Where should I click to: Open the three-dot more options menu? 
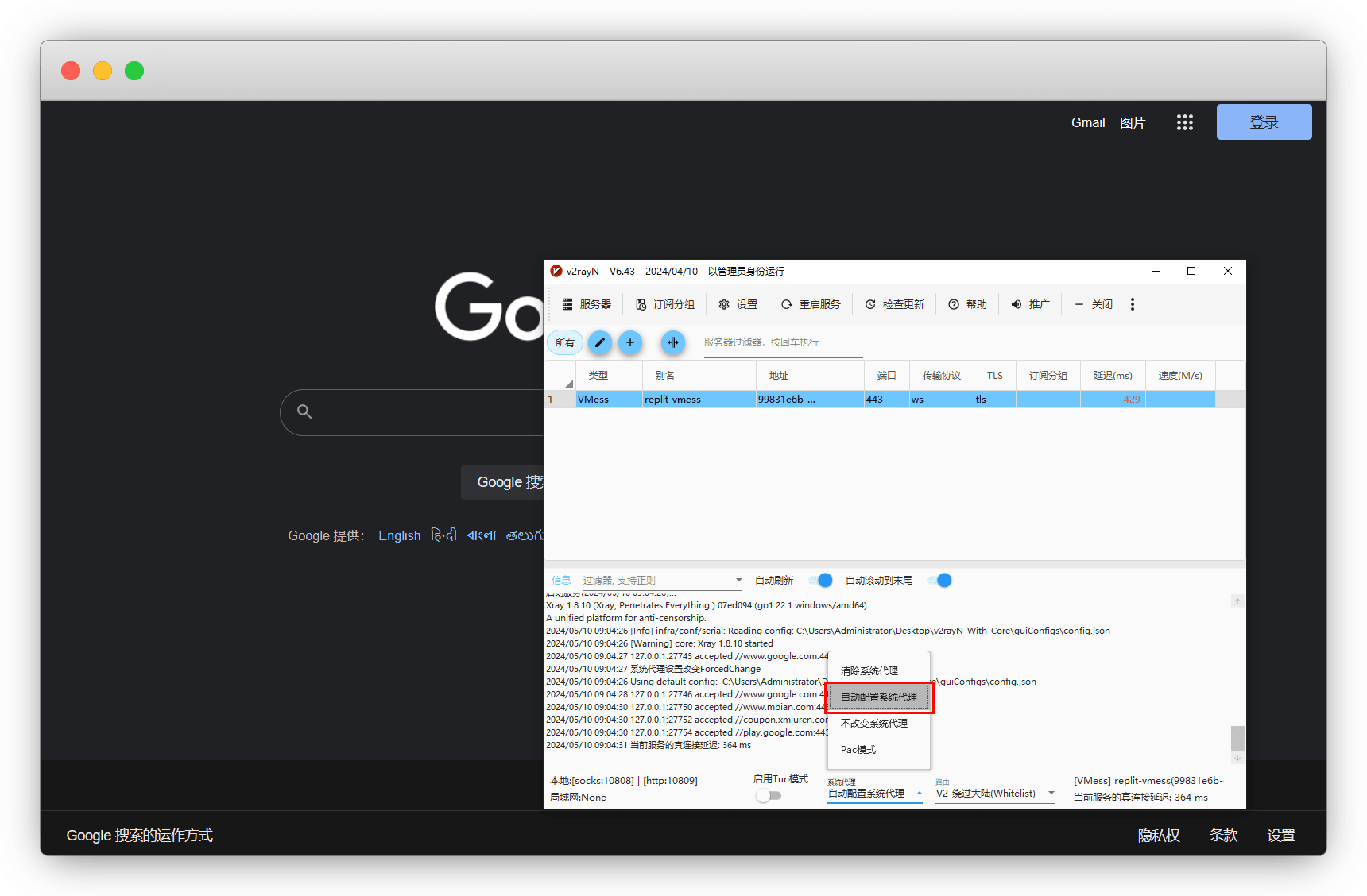[x=1133, y=304]
